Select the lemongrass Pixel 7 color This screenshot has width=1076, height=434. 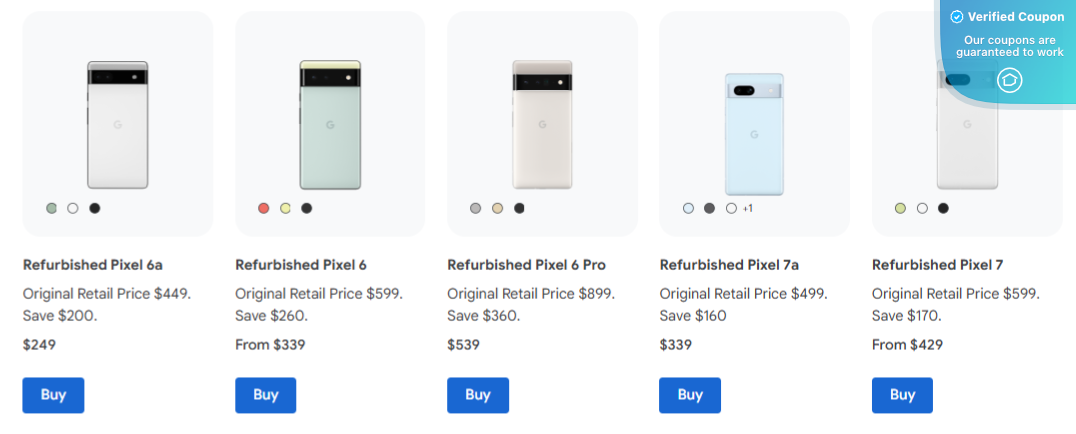(900, 208)
